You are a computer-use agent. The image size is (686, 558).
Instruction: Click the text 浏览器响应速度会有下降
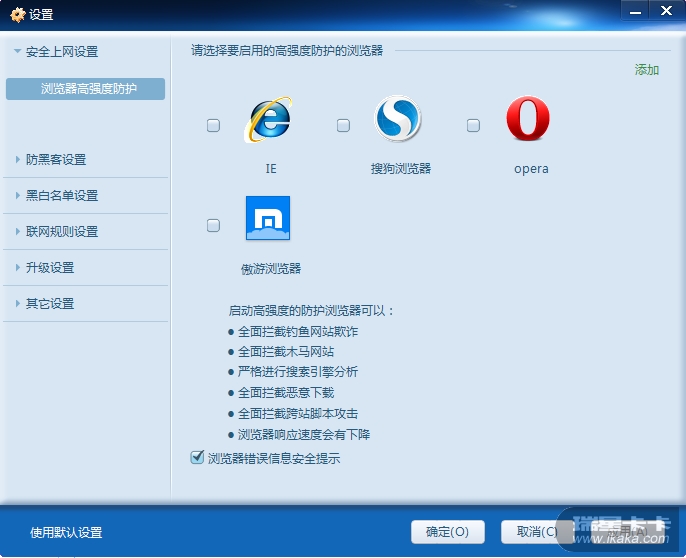[x=304, y=435]
